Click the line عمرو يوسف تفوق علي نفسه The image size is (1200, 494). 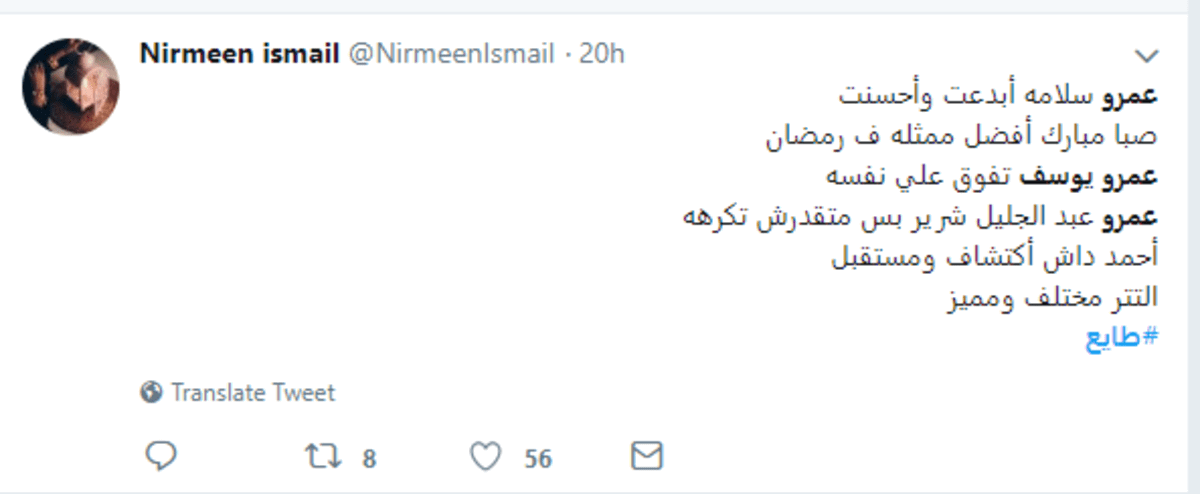click(x=990, y=177)
